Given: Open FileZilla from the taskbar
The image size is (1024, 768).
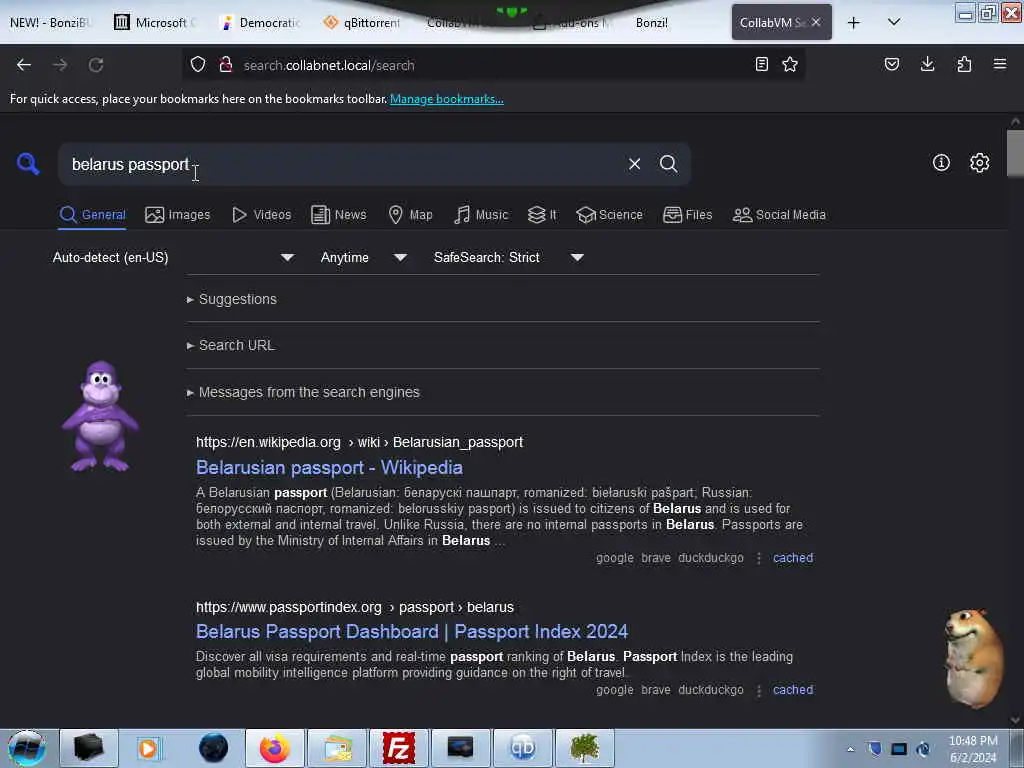Looking at the screenshot, I should click(x=398, y=748).
